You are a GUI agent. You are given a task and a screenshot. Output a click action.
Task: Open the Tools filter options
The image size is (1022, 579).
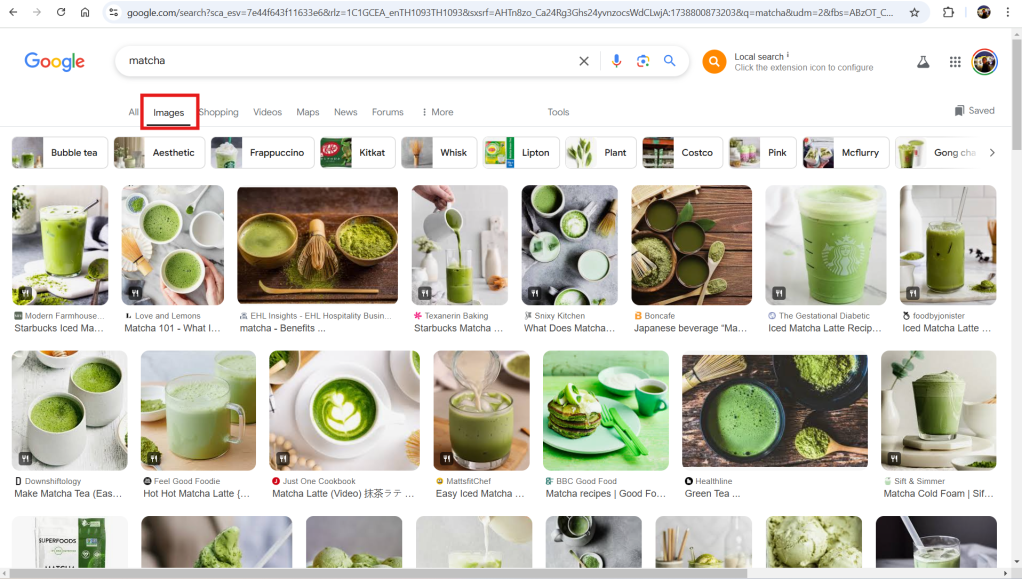(558, 112)
